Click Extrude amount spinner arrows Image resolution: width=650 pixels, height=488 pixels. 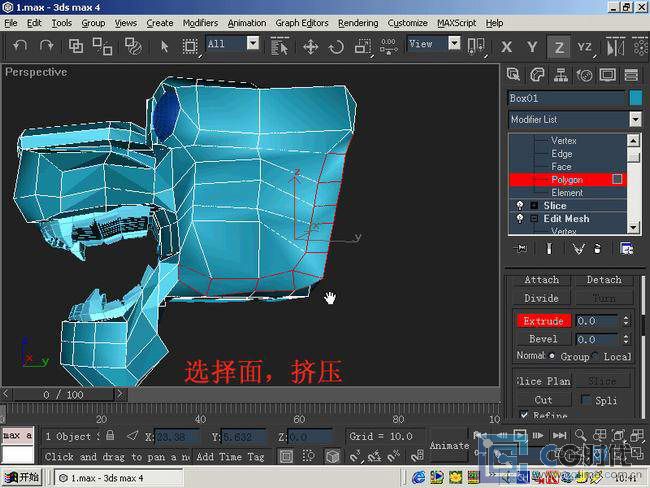click(x=626, y=320)
